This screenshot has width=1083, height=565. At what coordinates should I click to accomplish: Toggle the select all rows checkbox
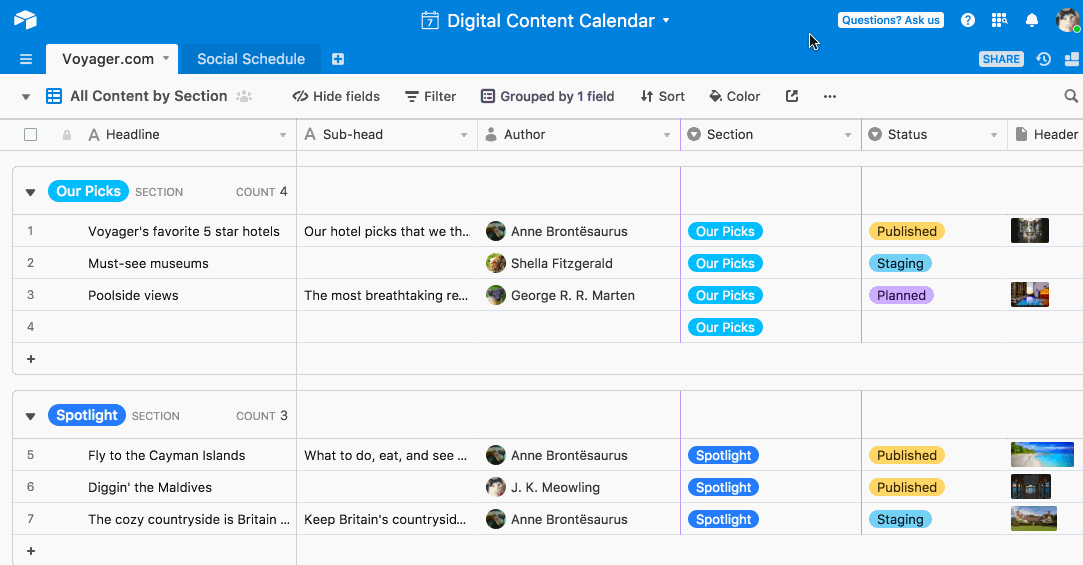tap(30, 134)
